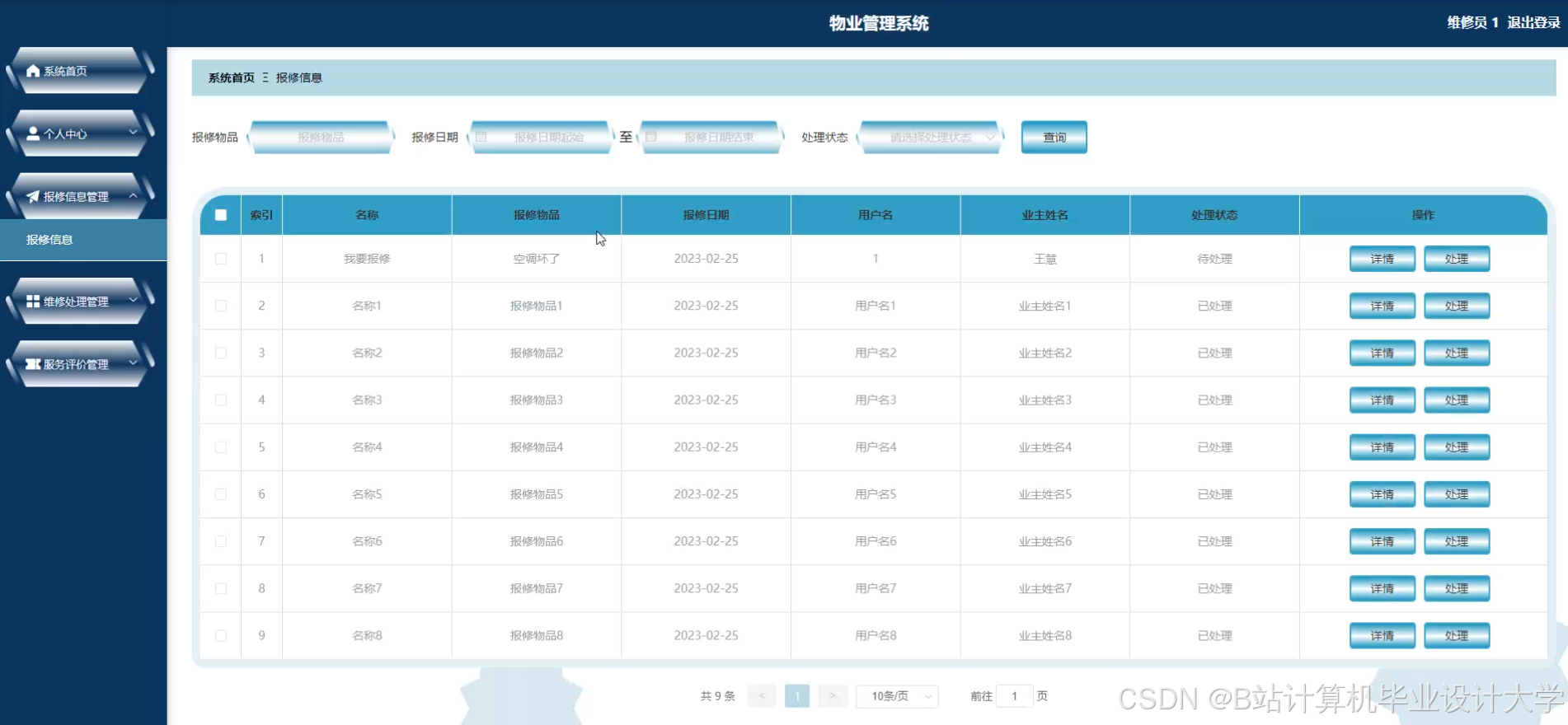The image size is (1568, 725).
Task: Click calendar icon in 报修日期起始 field
Action: 481,137
